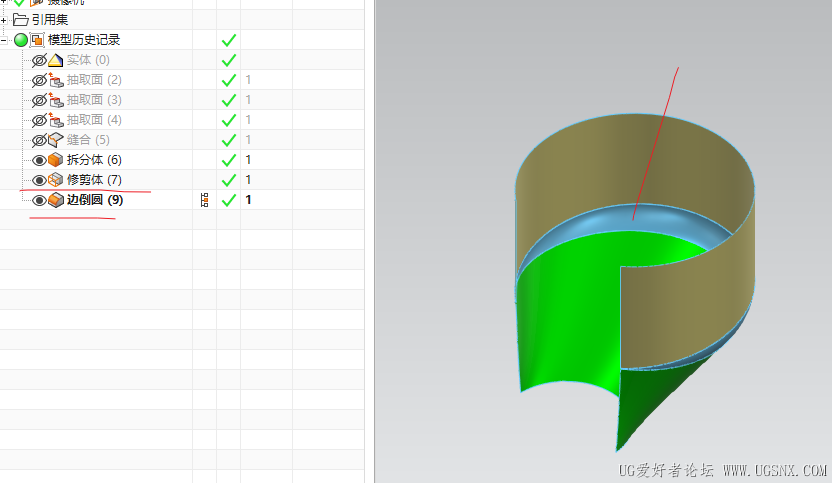Select the 模型历史记录 tree label
The image size is (832, 483).
(84, 40)
